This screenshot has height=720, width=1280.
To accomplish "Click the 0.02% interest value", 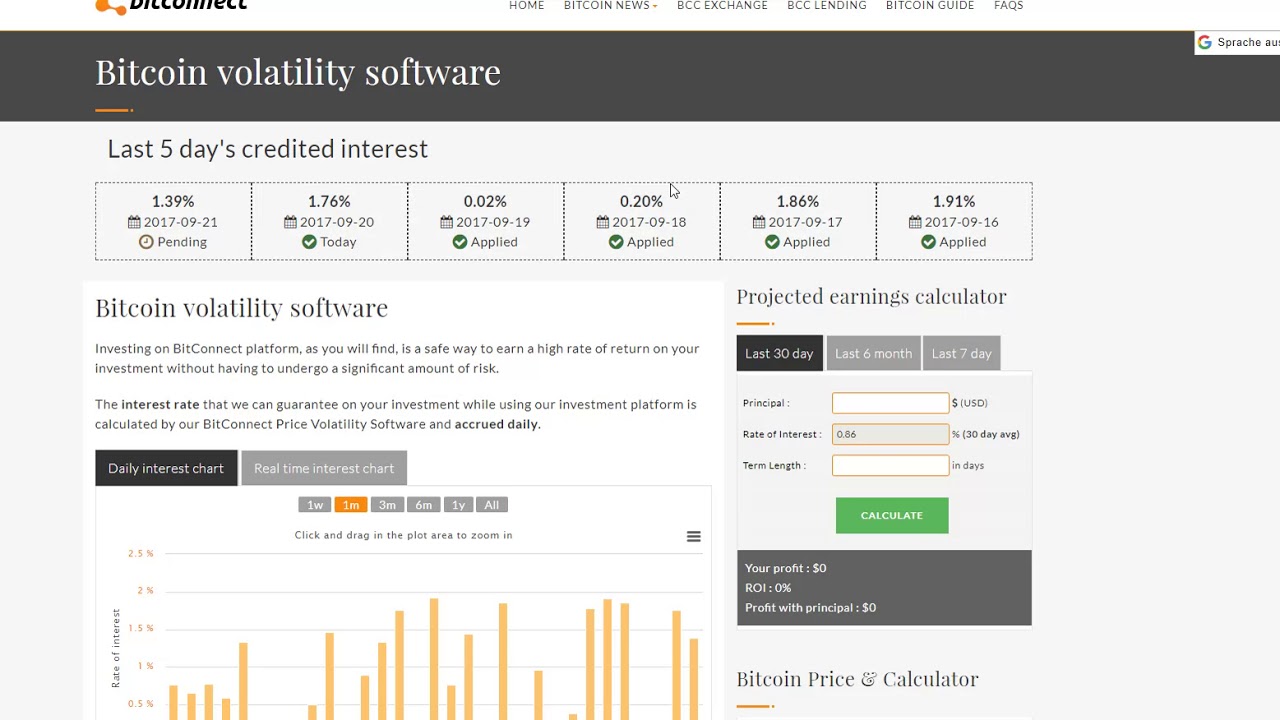I will (485, 202).
